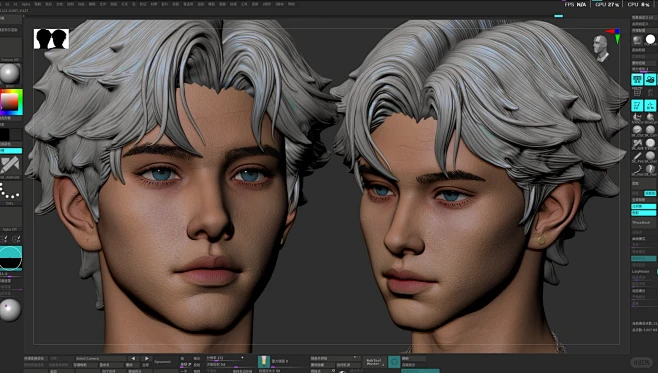Pick a hue in the rainbow color picker
Viewport: 658px width, 373px height.
click(11, 102)
